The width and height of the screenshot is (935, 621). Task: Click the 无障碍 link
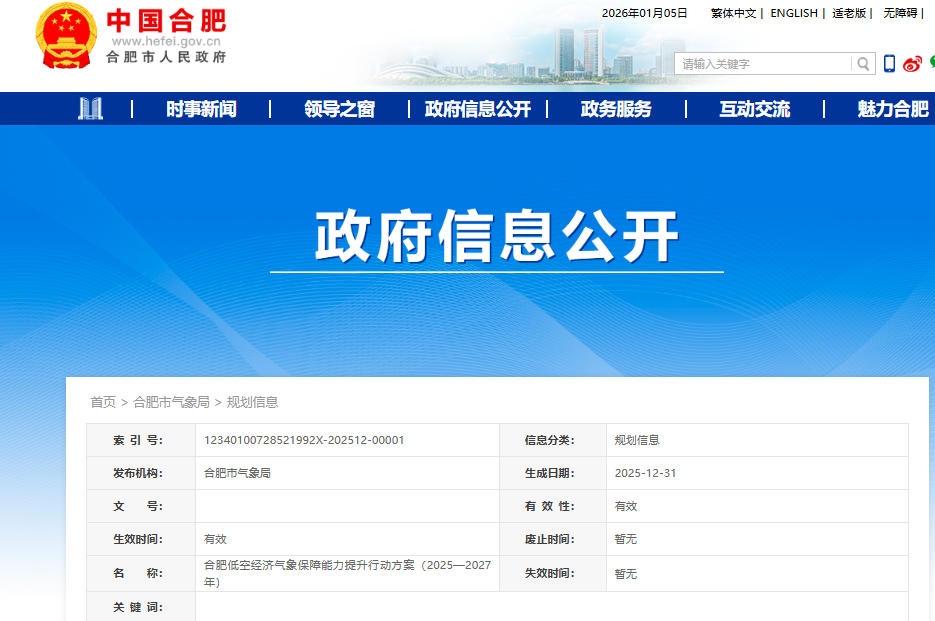point(900,13)
